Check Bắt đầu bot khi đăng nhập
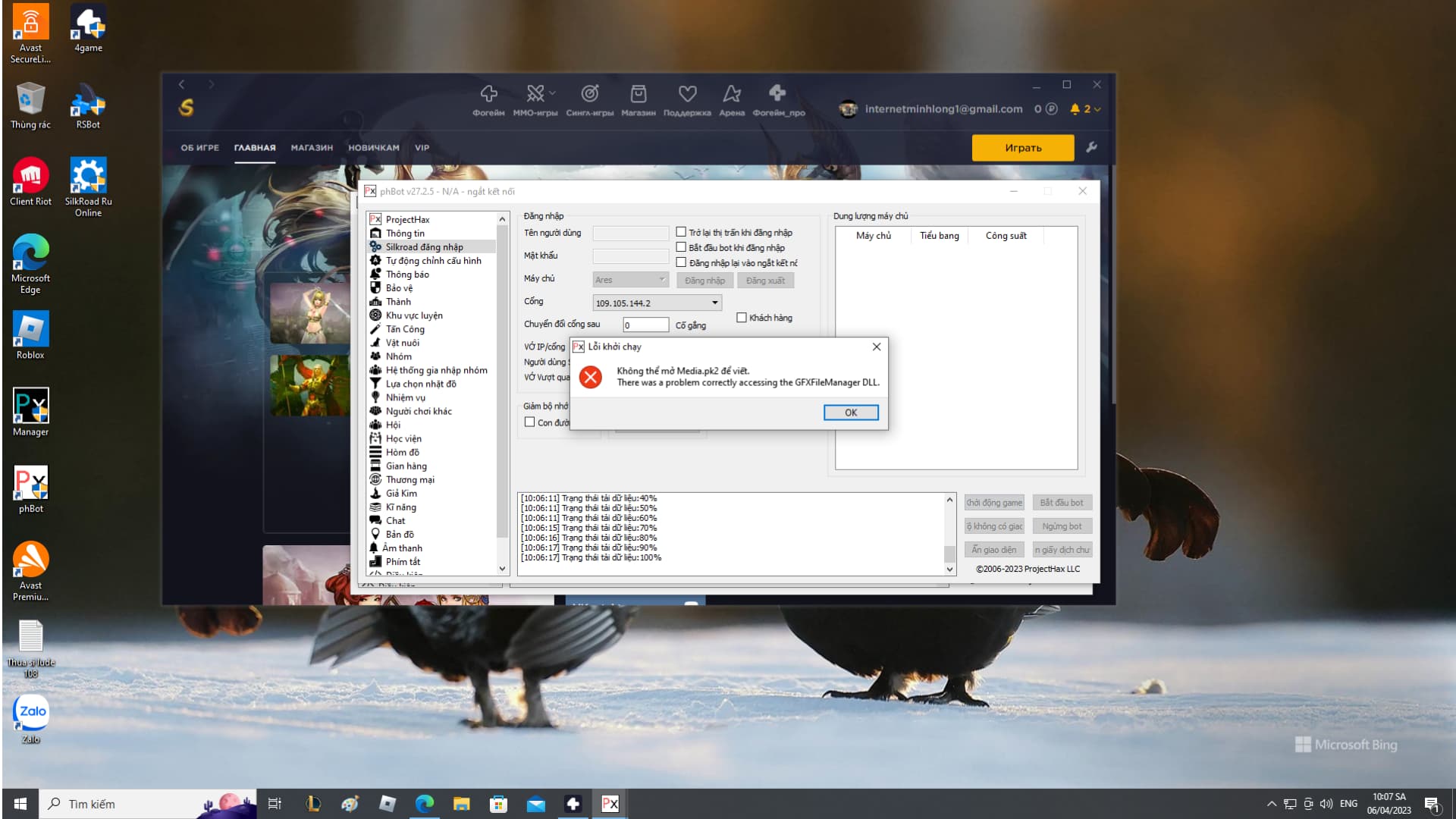 click(681, 247)
